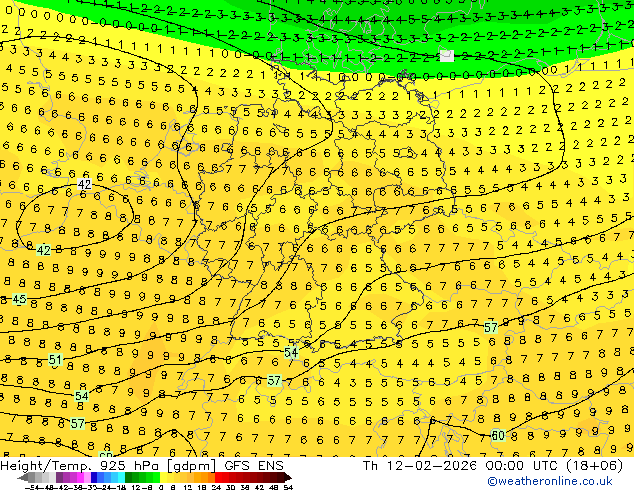Click the '54' value at legend's right end
This screenshot has height=490, width=634.
tap(288, 487)
